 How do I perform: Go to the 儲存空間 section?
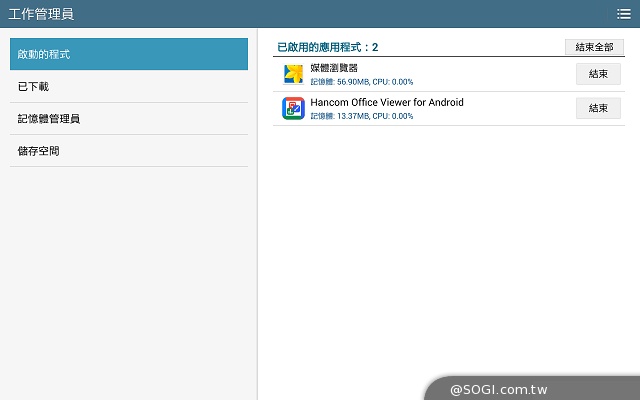129,151
